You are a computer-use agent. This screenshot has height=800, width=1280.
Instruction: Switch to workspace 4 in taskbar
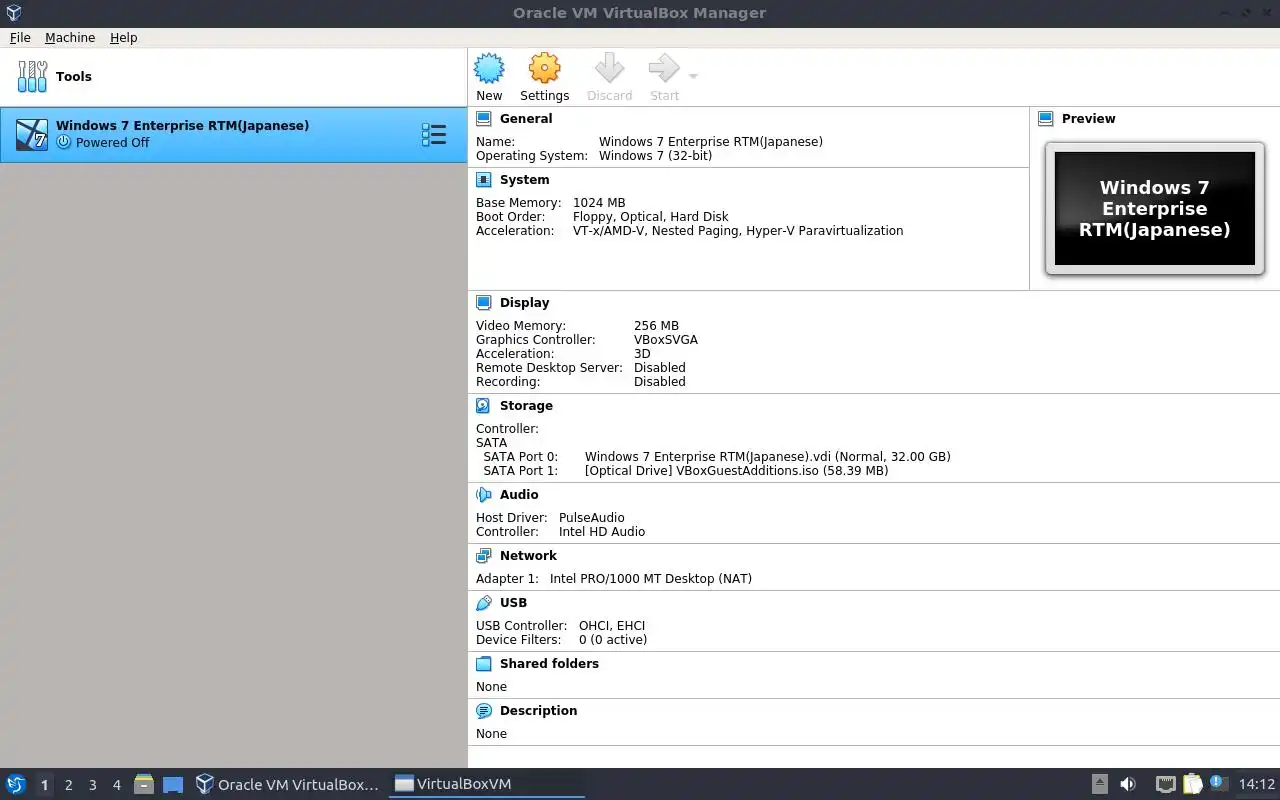[116, 785]
